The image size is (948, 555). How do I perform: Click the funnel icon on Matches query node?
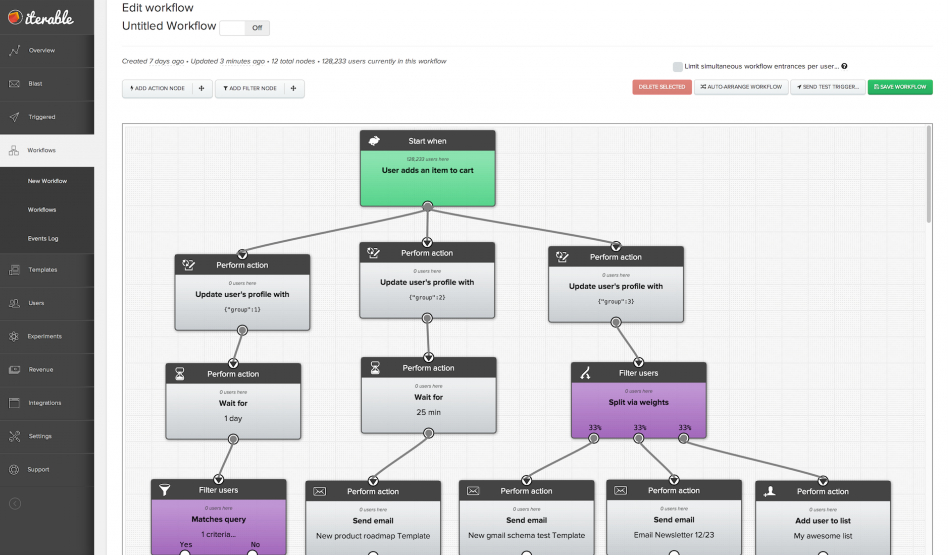164,490
